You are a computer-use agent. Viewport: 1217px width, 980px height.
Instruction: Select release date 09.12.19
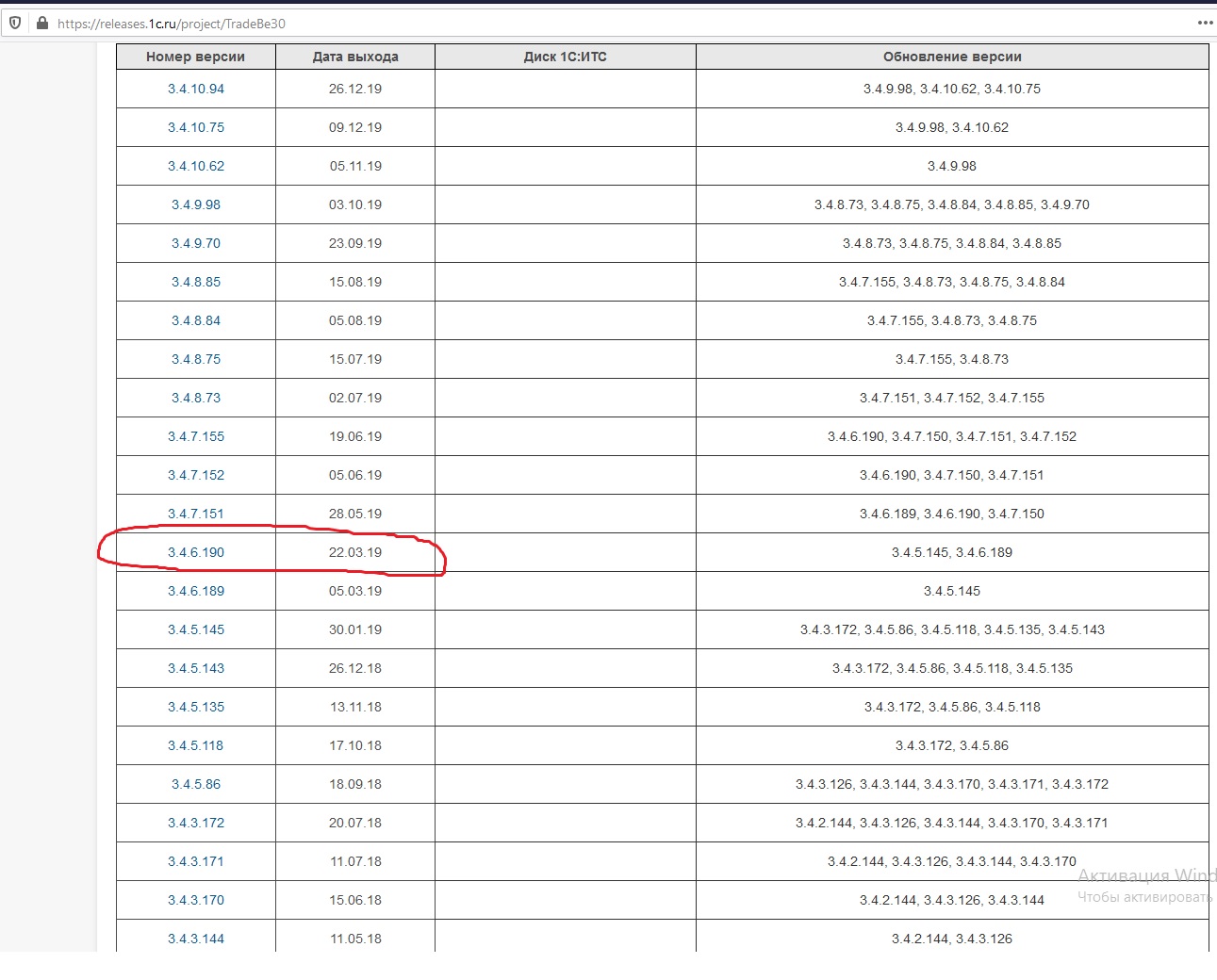tap(355, 127)
